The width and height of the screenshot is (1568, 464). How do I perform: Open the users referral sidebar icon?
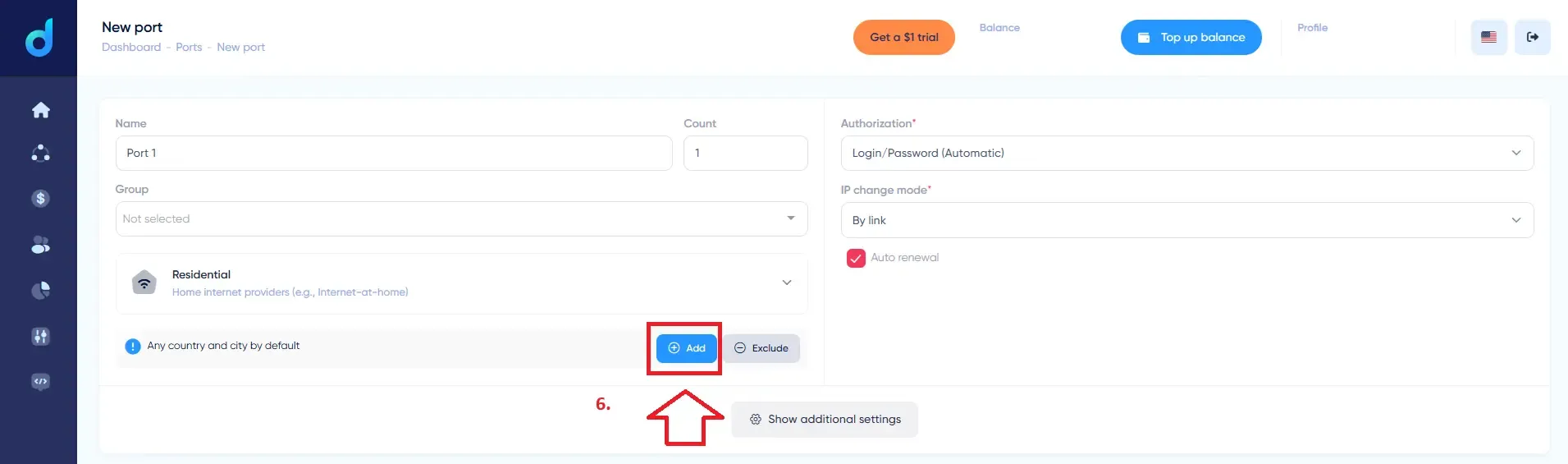pyautogui.click(x=40, y=245)
